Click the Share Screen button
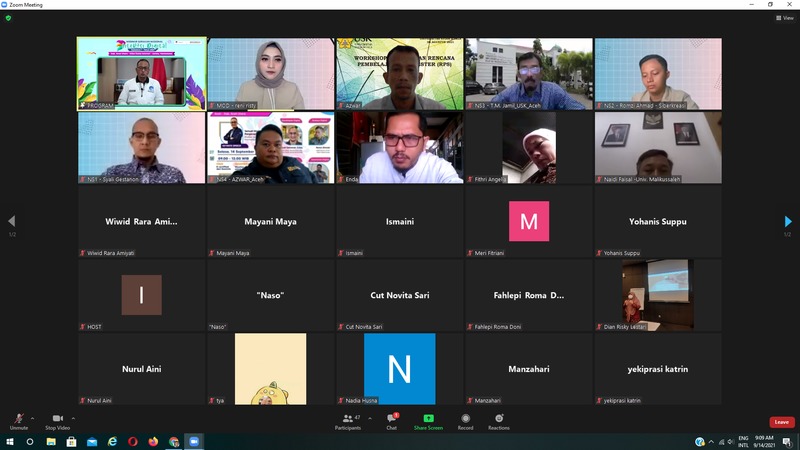 coord(428,420)
